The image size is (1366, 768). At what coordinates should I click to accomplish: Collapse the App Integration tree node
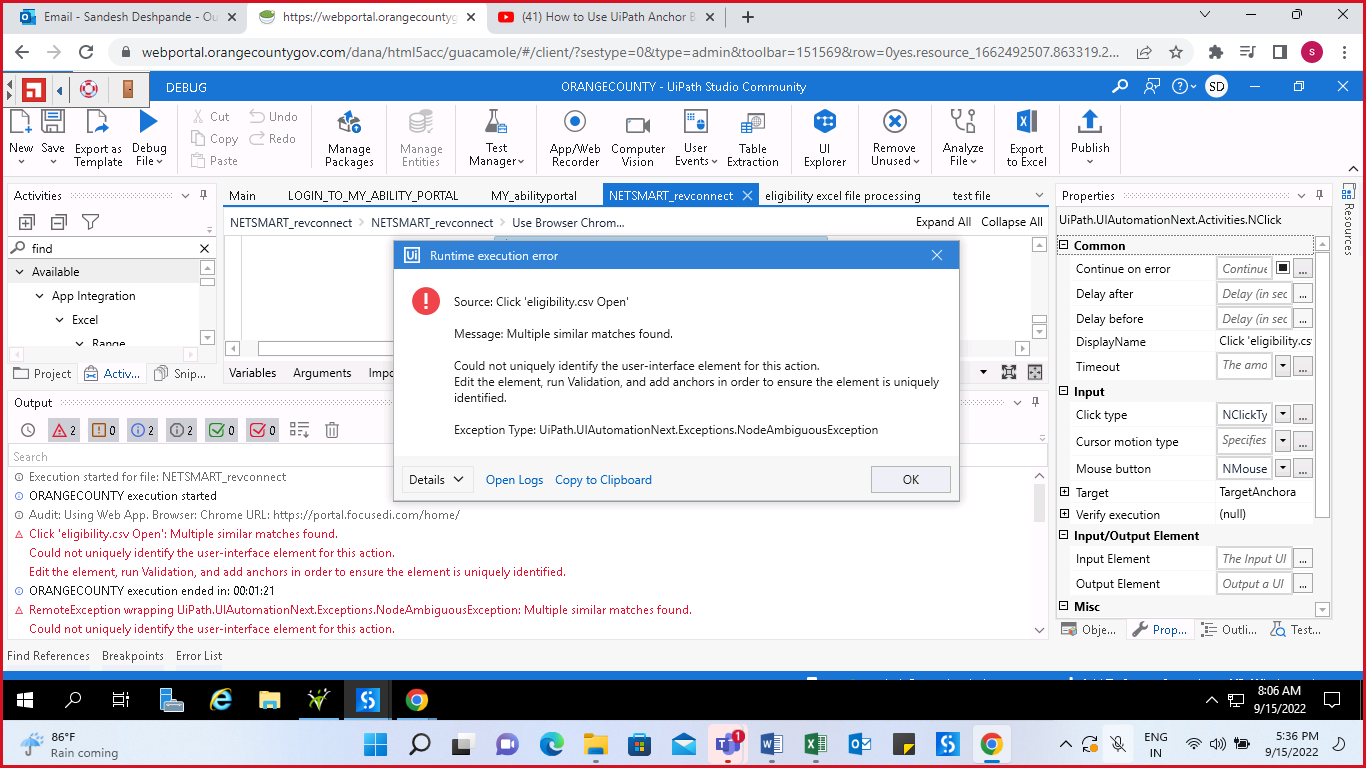click(41, 296)
